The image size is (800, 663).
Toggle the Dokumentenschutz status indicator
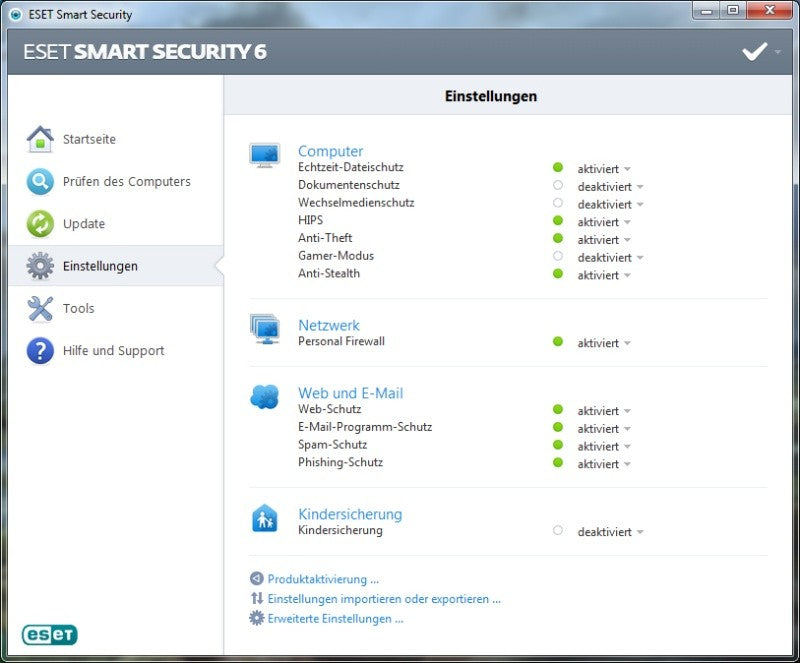(558, 185)
